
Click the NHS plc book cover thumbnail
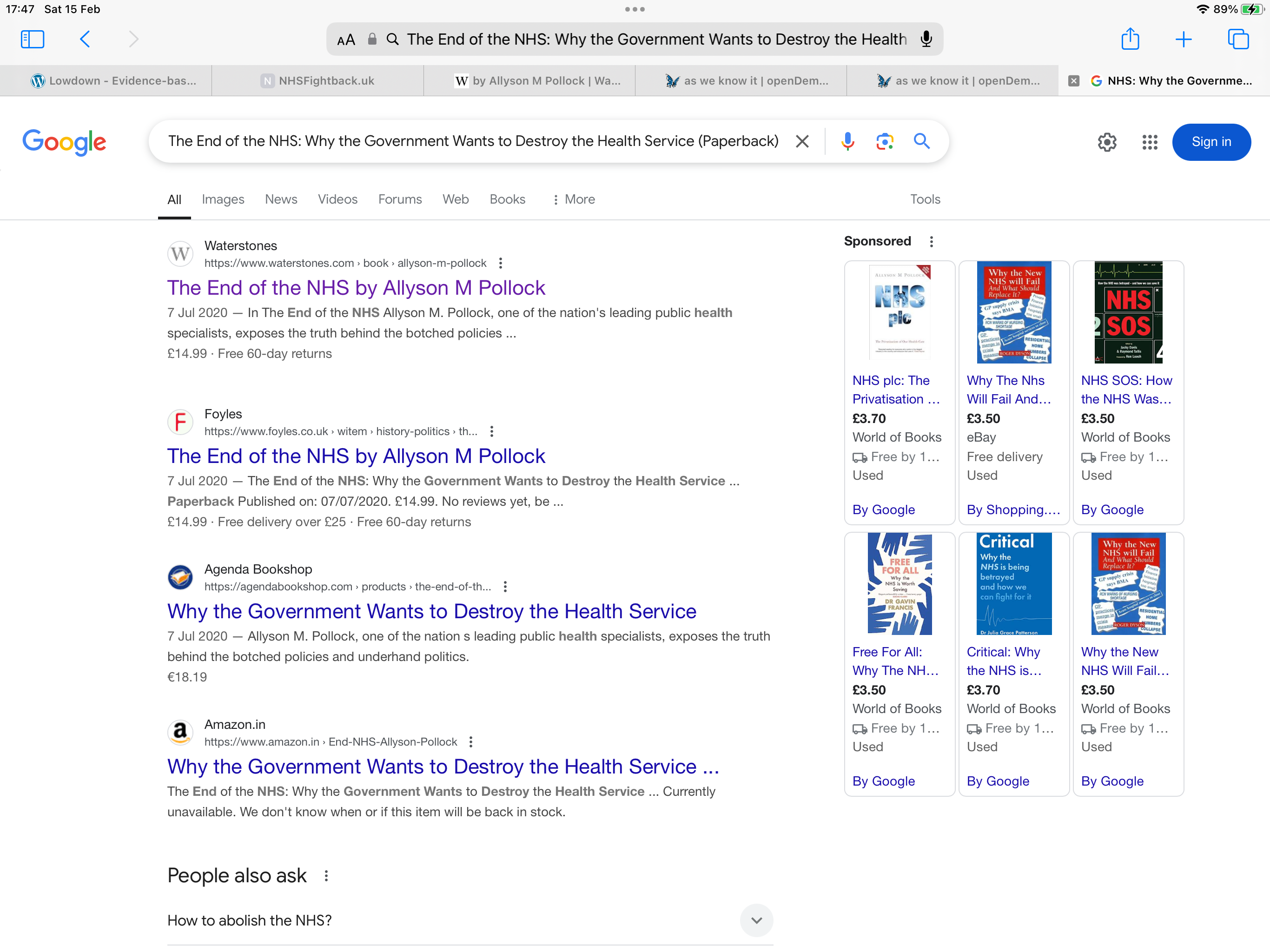[x=900, y=312]
